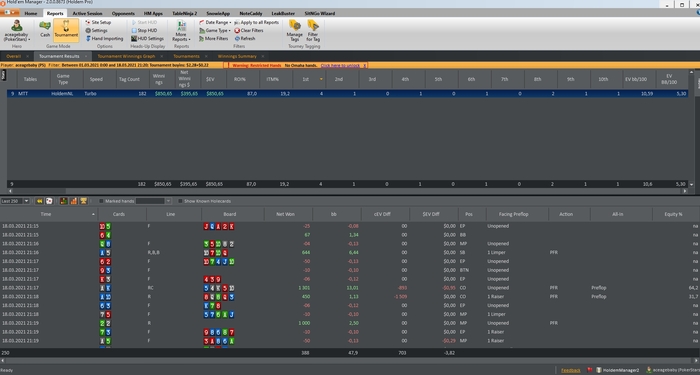700x375 pixels.
Task: Toggle the Marked hands checkbox
Action: [101, 201]
